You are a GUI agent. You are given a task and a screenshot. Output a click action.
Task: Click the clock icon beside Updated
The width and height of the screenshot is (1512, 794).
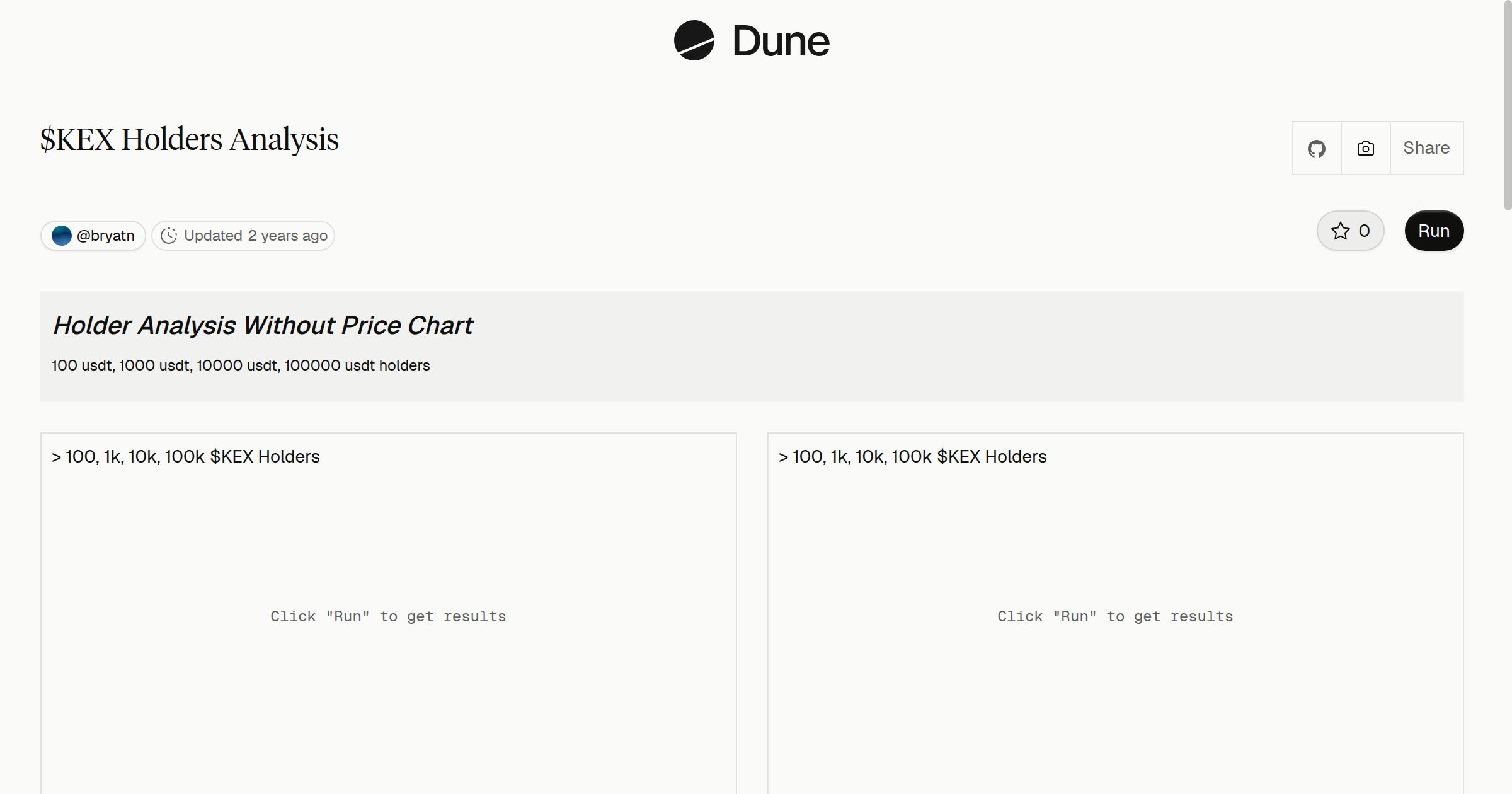click(169, 236)
